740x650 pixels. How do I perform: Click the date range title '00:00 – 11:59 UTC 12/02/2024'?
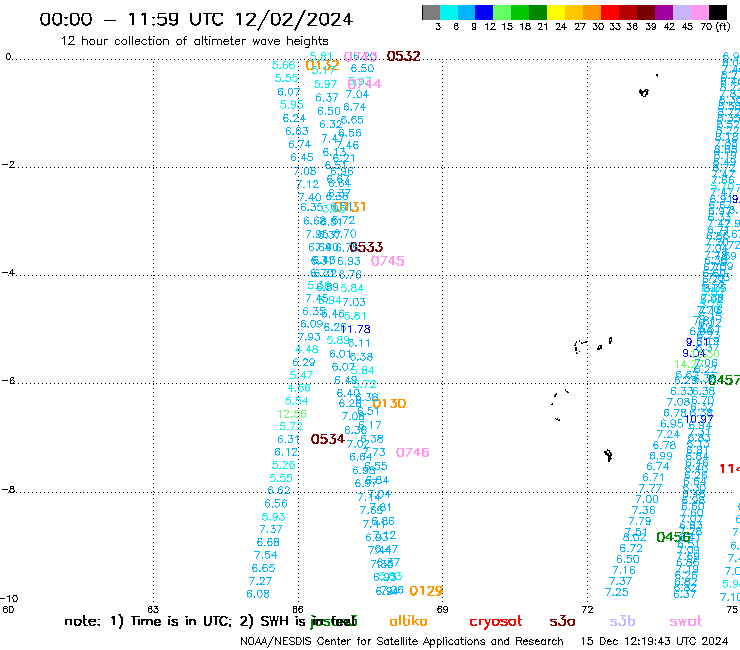point(196,19)
